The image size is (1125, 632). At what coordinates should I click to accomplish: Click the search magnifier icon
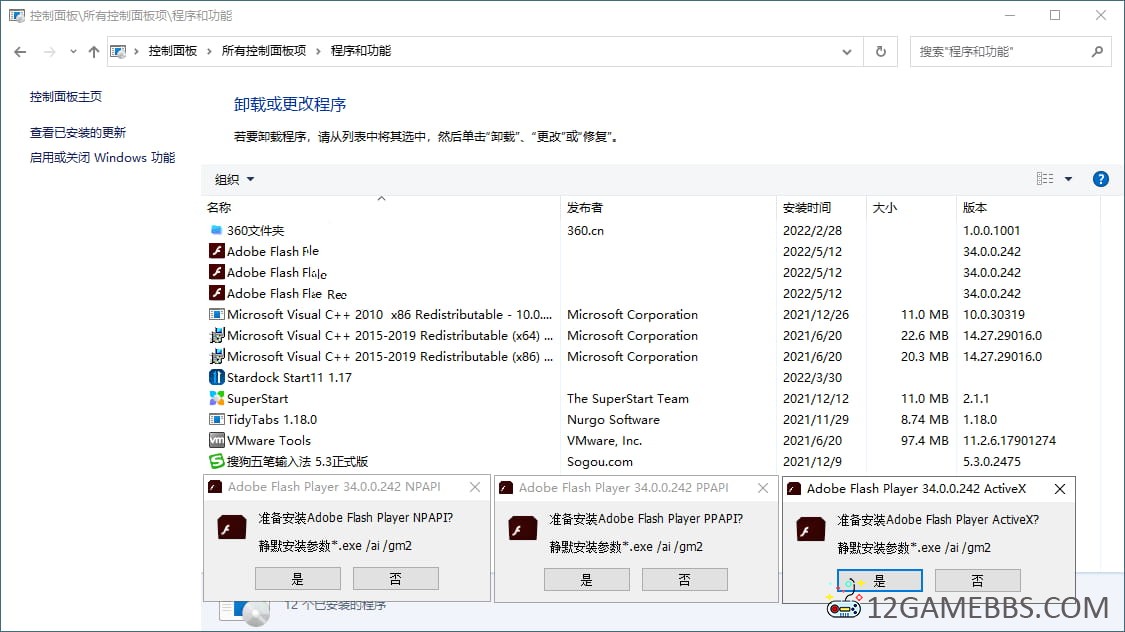coord(1097,52)
